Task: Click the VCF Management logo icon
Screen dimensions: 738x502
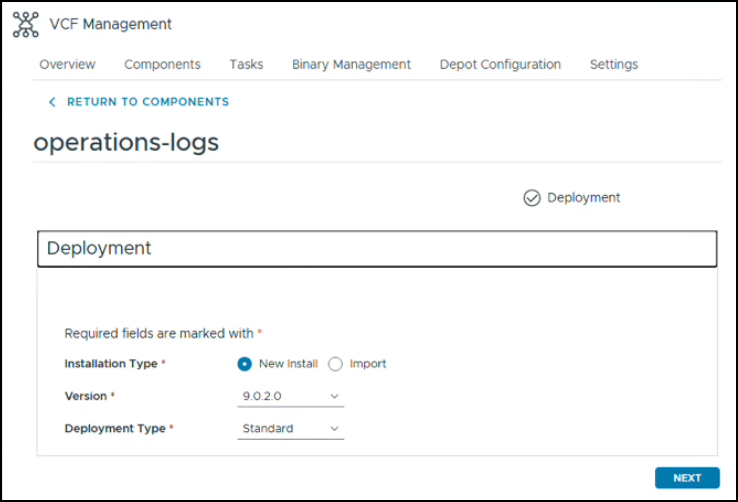Action: pyautogui.click(x=25, y=24)
